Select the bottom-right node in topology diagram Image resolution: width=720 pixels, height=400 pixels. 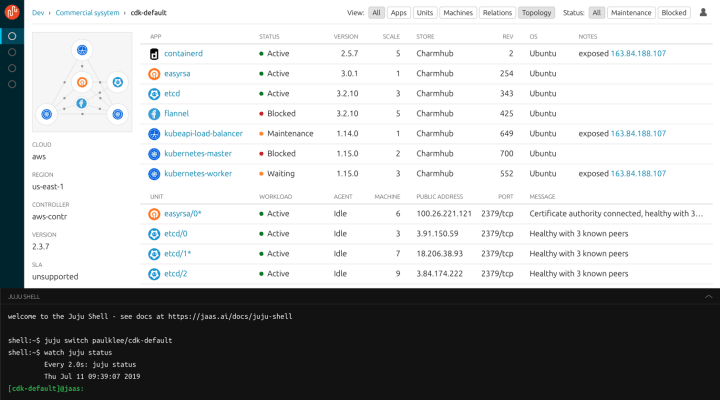click(x=118, y=114)
